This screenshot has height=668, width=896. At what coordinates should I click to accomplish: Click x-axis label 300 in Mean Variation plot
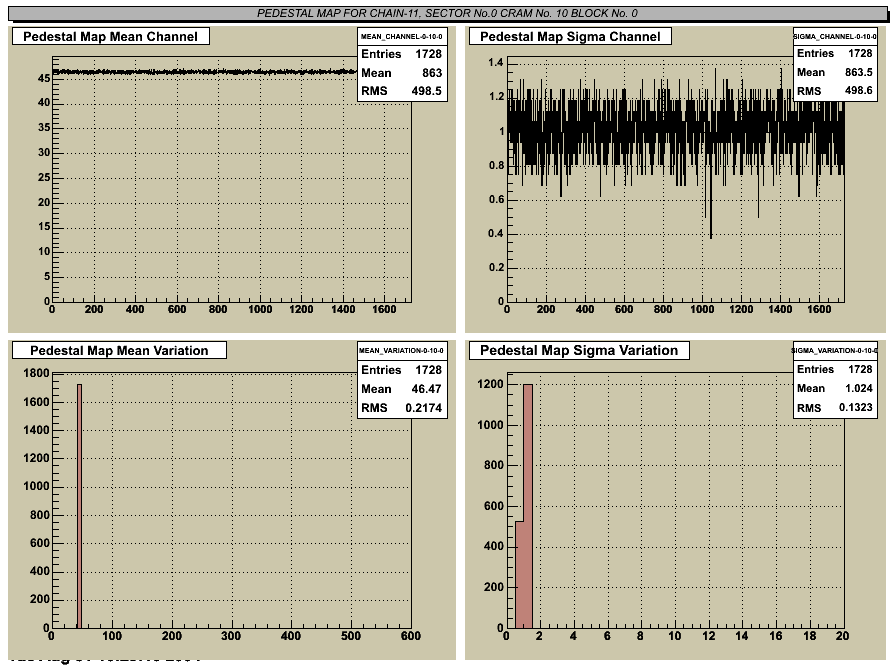click(231, 635)
